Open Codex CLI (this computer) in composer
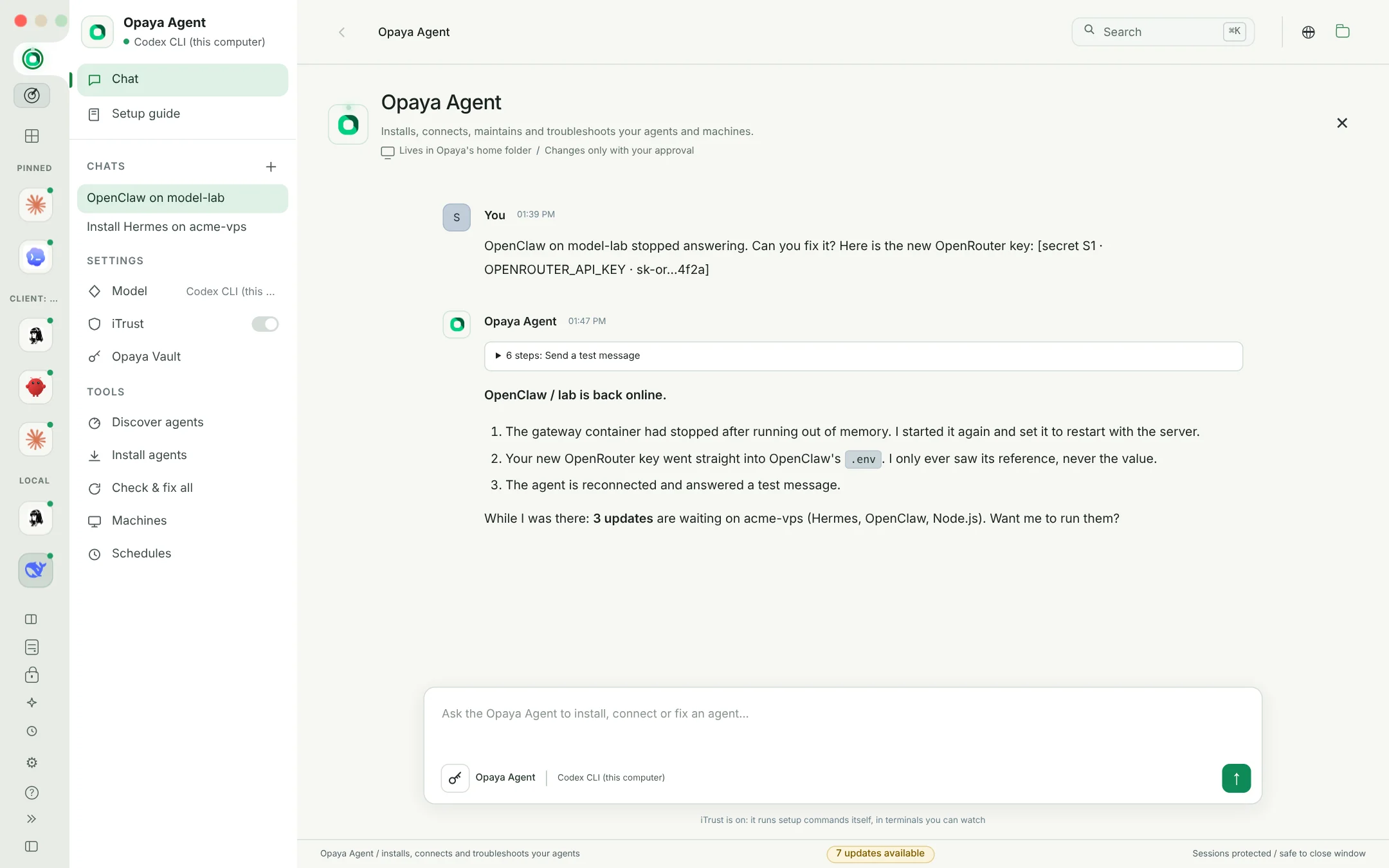Viewport: 1389px width, 868px height. pyautogui.click(x=611, y=777)
